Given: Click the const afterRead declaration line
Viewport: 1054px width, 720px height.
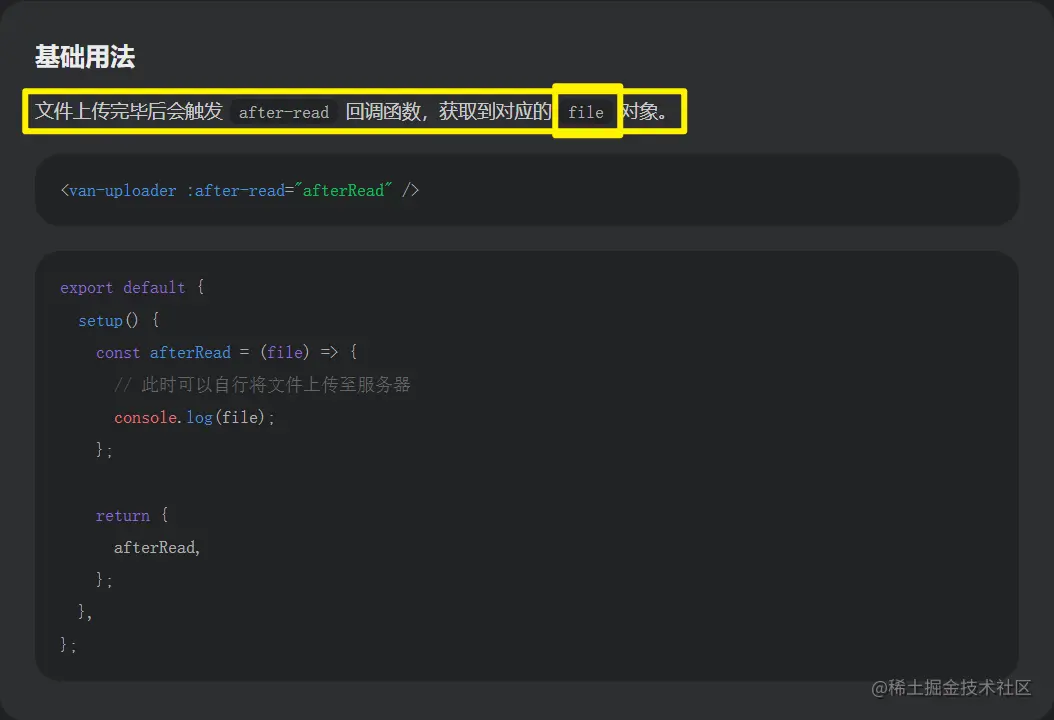Looking at the screenshot, I should (x=227, y=352).
